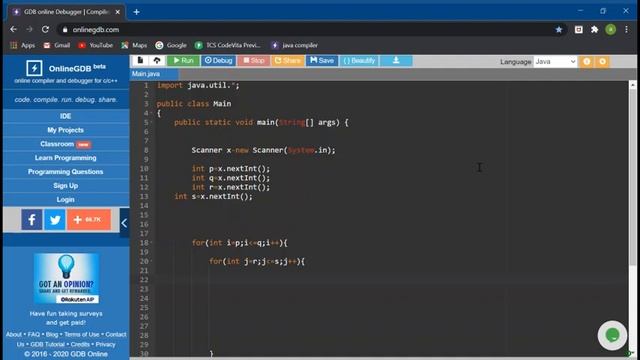Open the Language dropdown showing Java
The height and width of the screenshot is (360, 640).
(555, 62)
